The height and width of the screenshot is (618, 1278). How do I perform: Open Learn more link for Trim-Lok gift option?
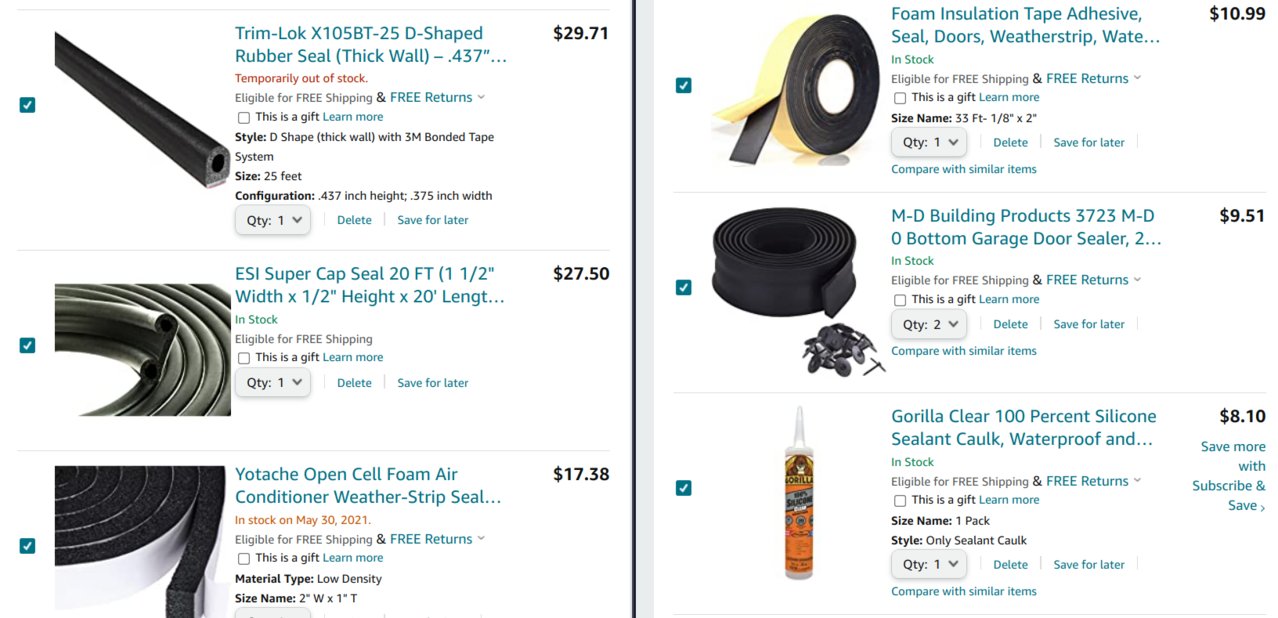pos(353,117)
